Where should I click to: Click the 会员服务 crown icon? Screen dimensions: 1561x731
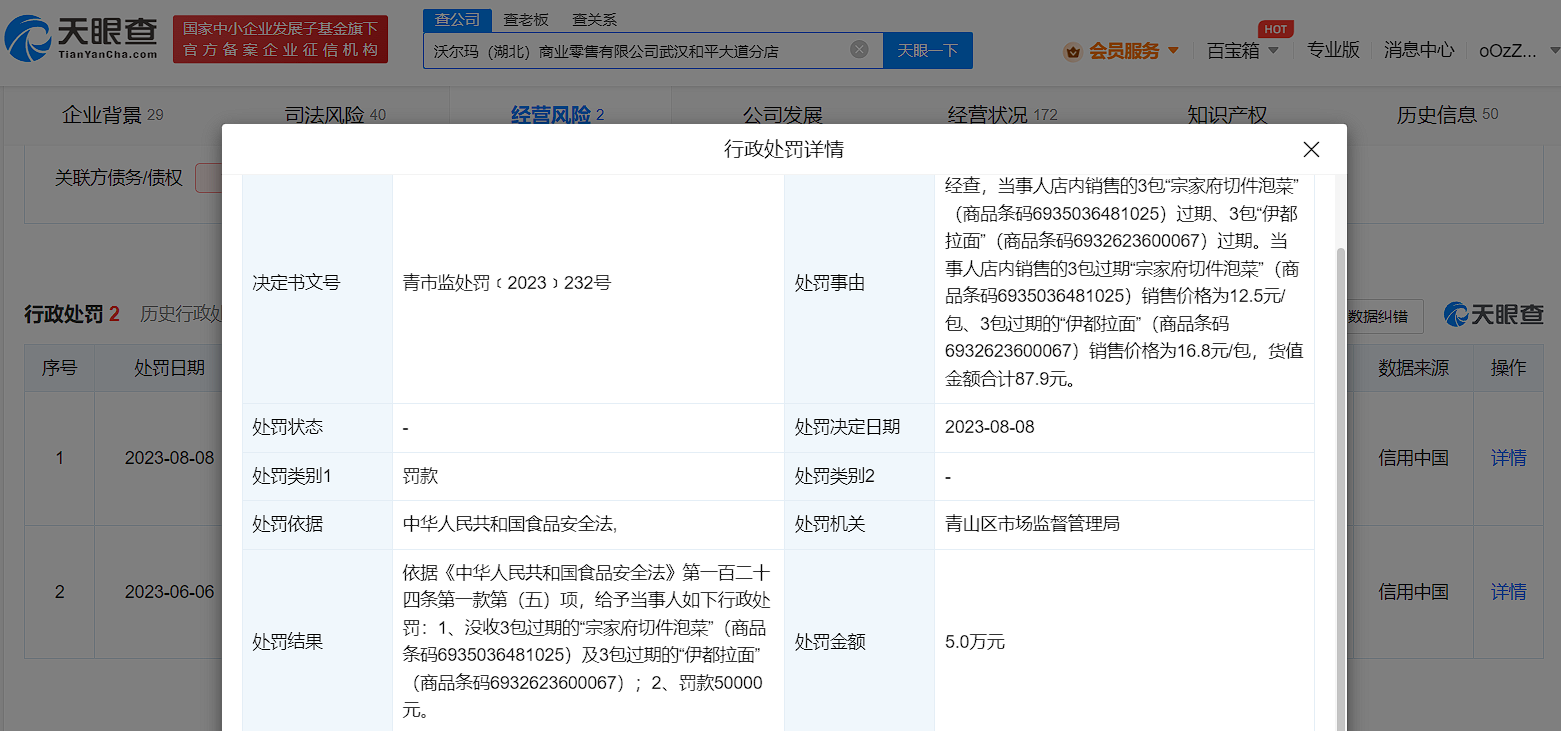tap(1073, 51)
